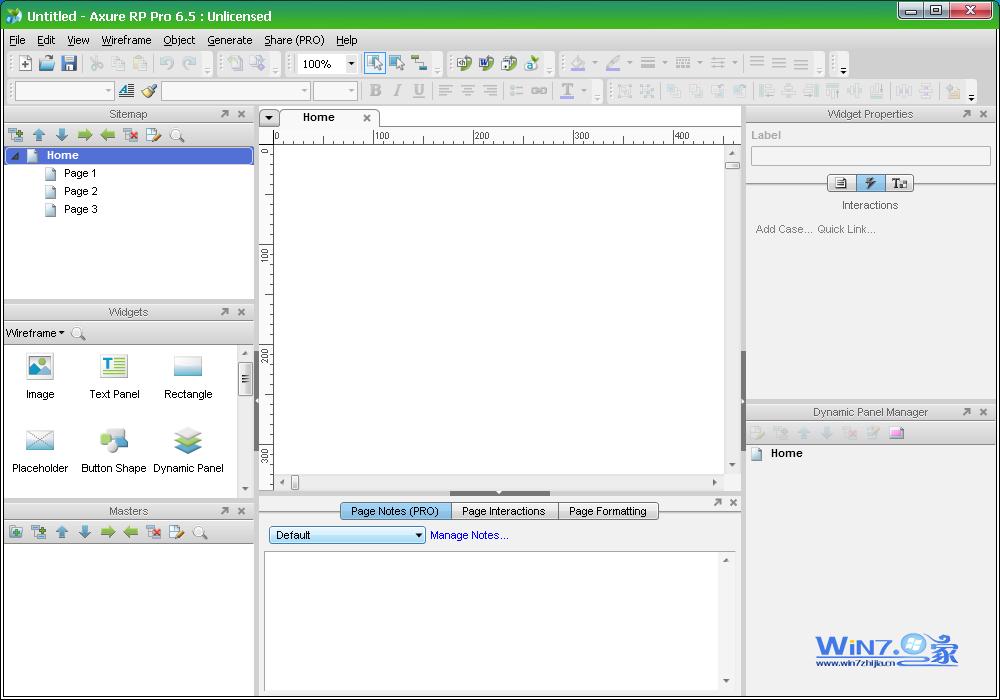This screenshot has width=1000, height=700.
Task: Click the Widgets pane vertical scrollbar thumb
Action: tap(245, 379)
